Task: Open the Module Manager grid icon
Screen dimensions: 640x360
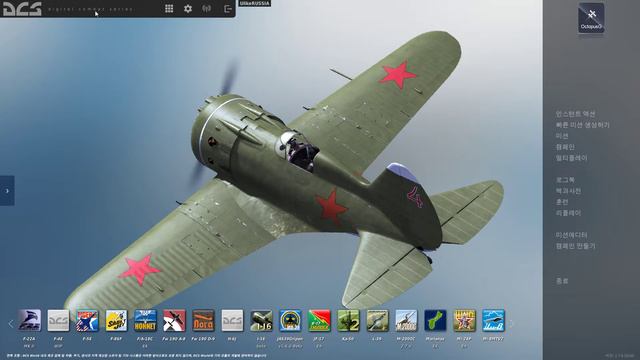Action: [169, 9]
